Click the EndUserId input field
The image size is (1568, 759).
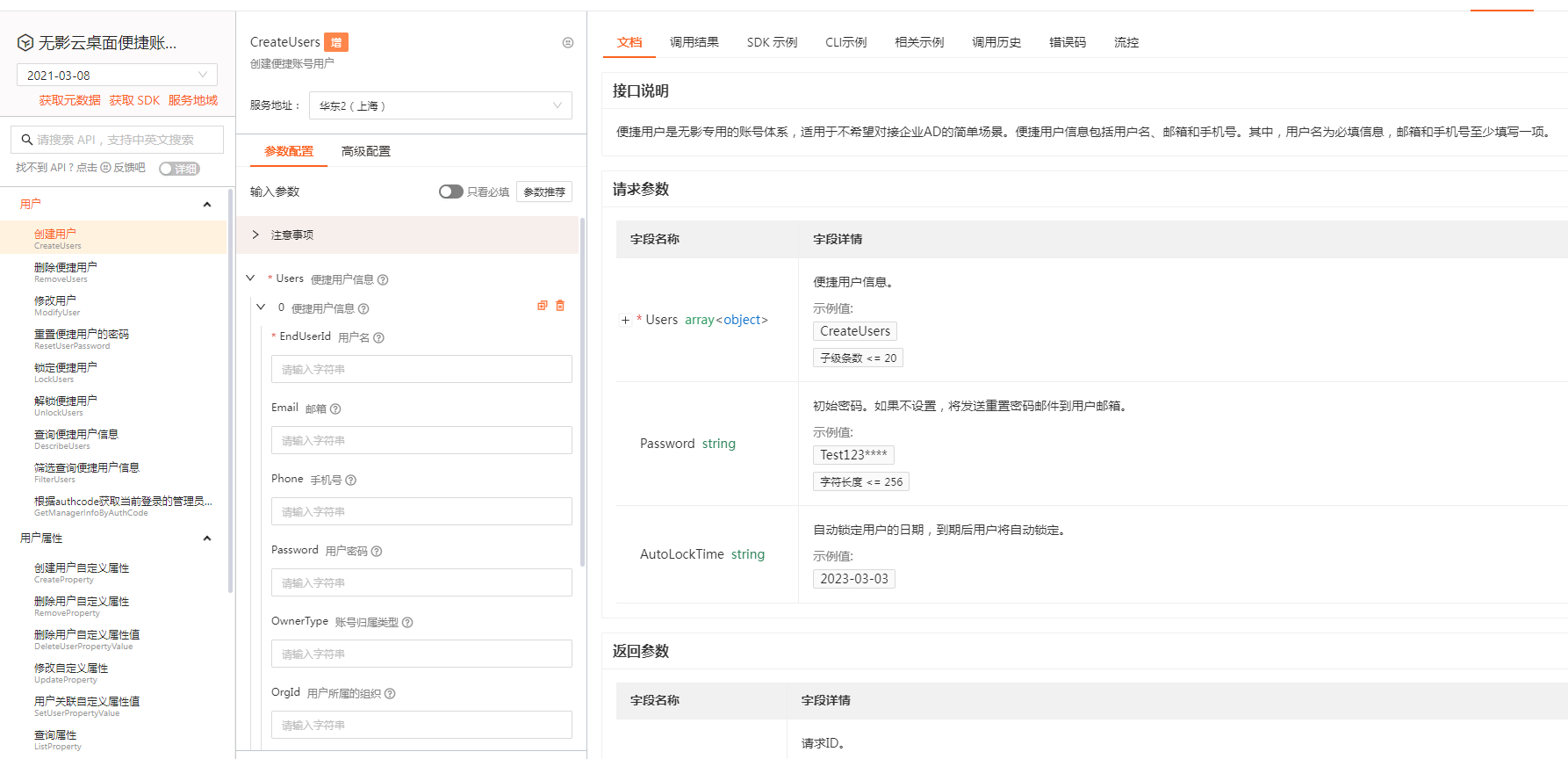tap(421, 369)
